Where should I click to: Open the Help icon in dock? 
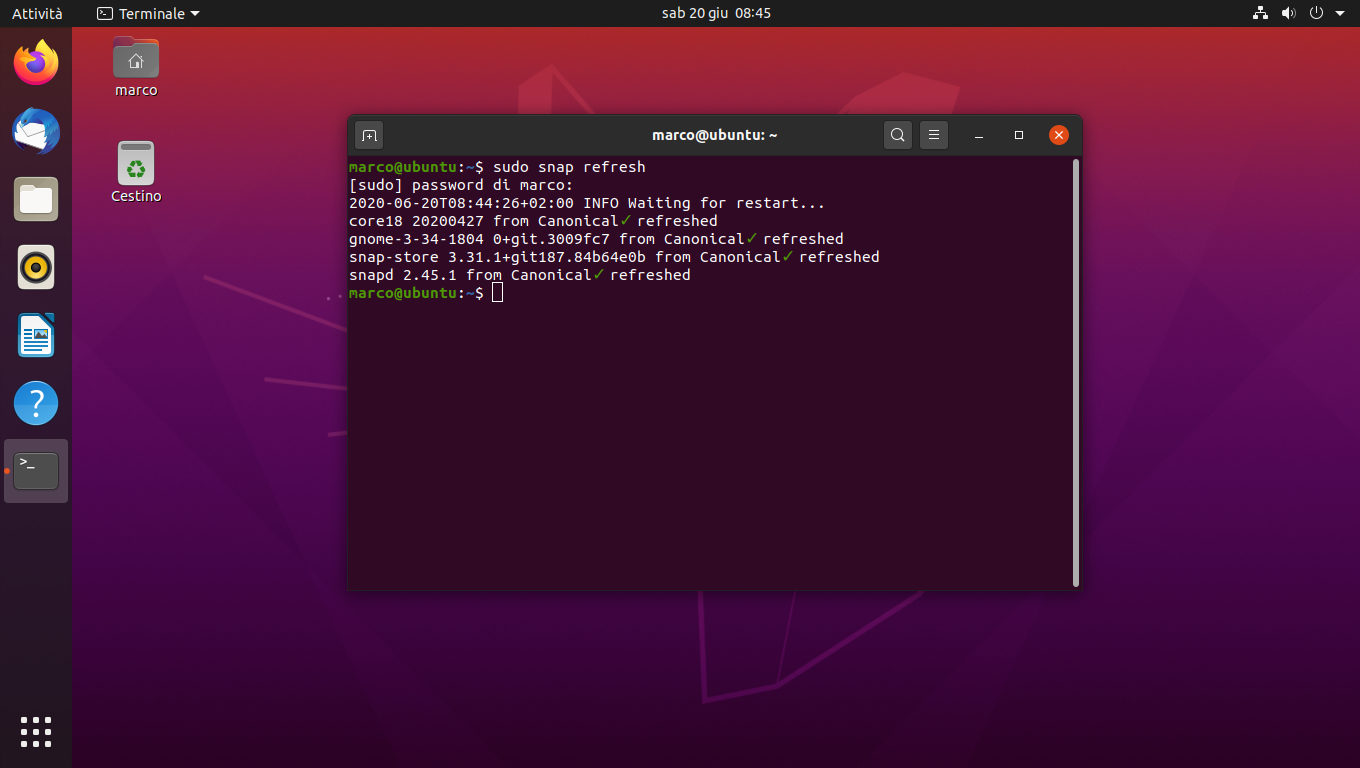(x=36, y=403)
